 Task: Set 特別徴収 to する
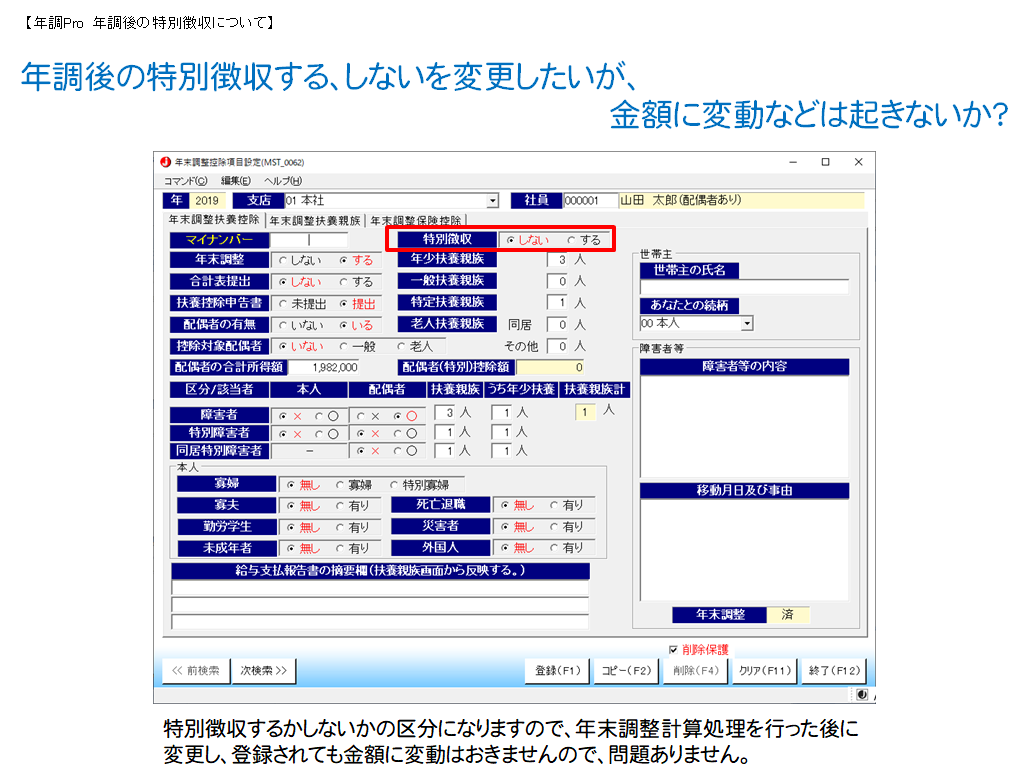pyautogui.click(x=572, y=240)
